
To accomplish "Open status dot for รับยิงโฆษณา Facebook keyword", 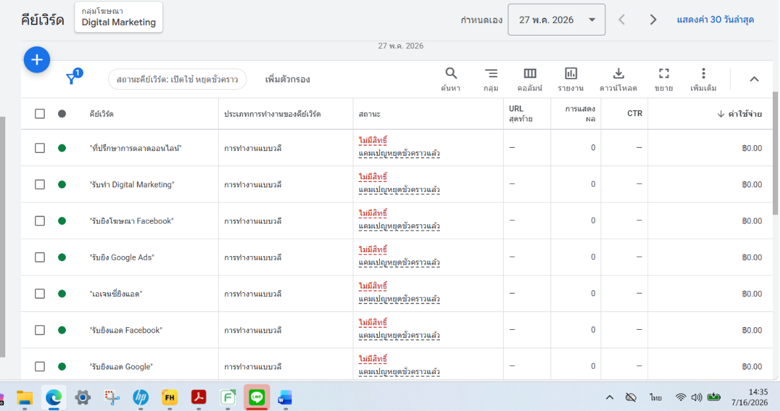I will tap(62, 221).
